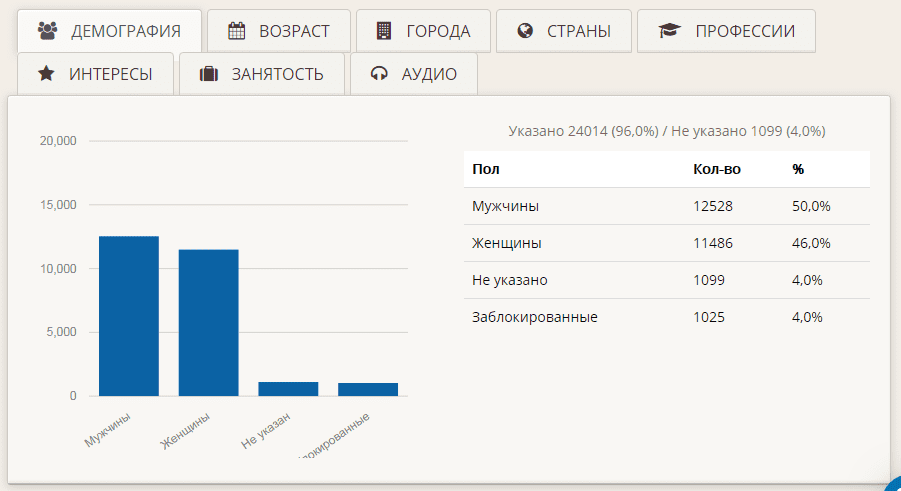Open the СТРАНЫ tab label
The width and height of the screenshot is (901, 491).
click(579, 31)
